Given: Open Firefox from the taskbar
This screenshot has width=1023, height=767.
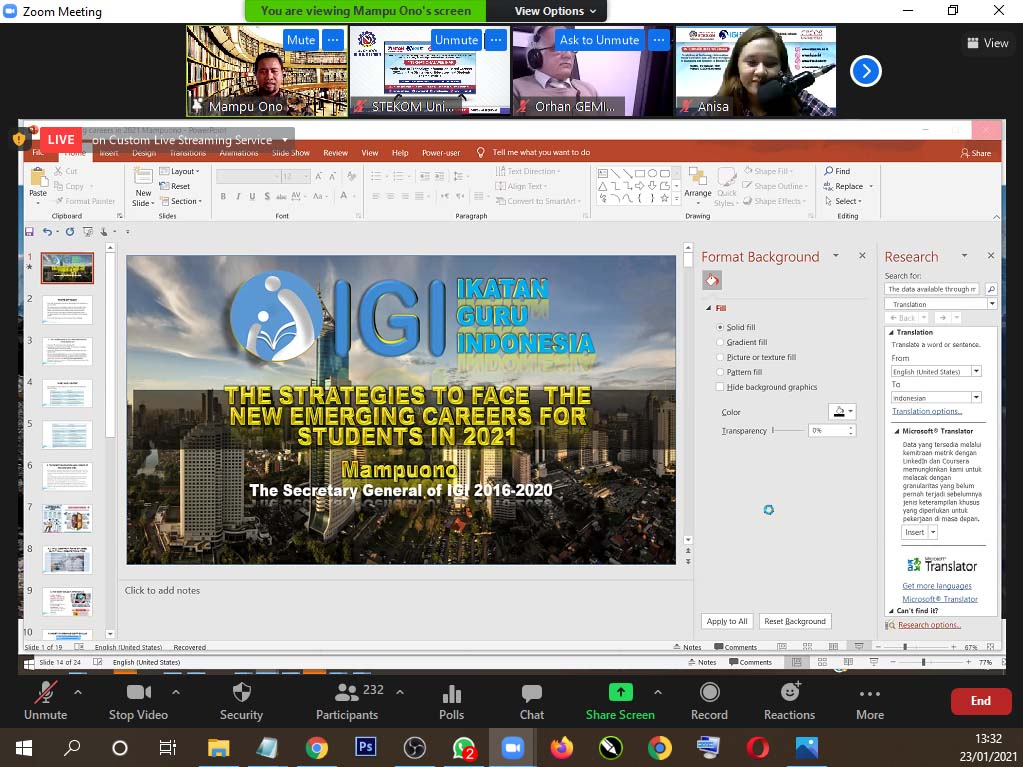Looking at the screenshot, I should pyautogui.click(x=562, y=747).
